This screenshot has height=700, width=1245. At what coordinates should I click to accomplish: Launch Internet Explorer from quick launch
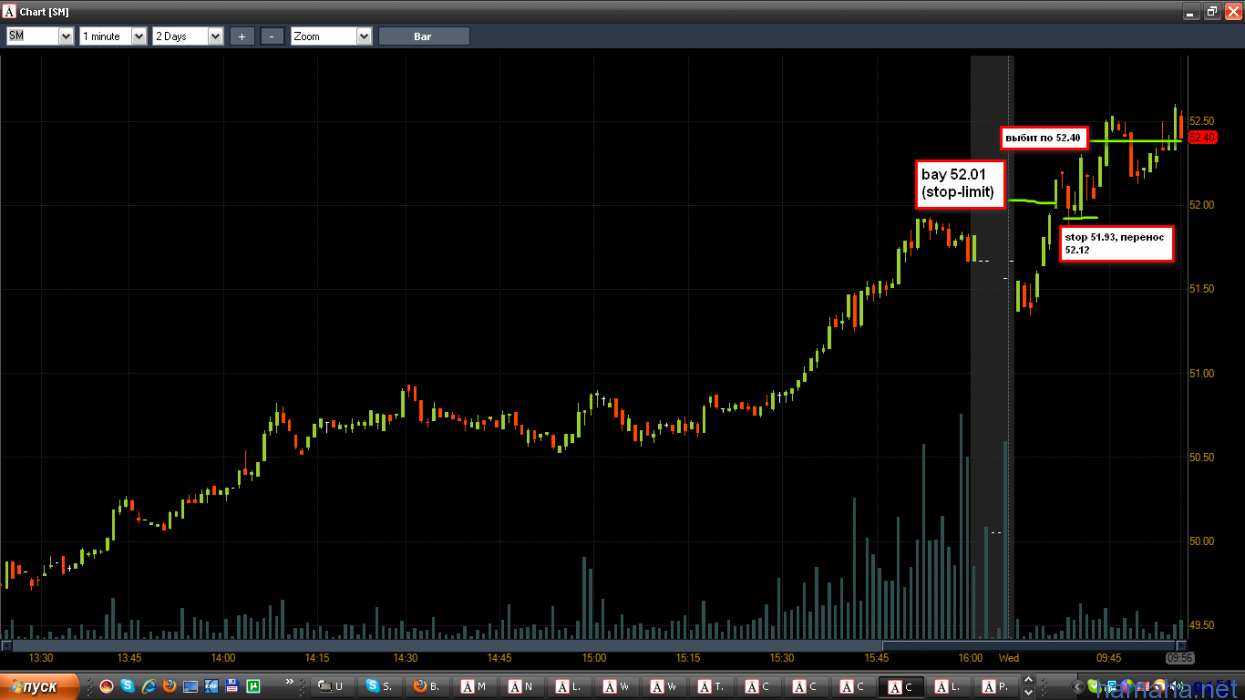tap(149, 686)
